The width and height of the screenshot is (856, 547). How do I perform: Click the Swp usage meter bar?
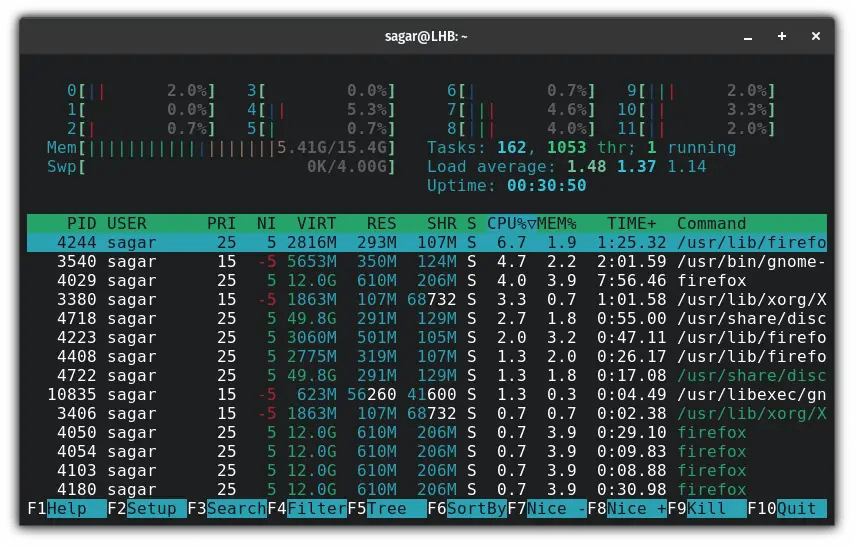221,167
